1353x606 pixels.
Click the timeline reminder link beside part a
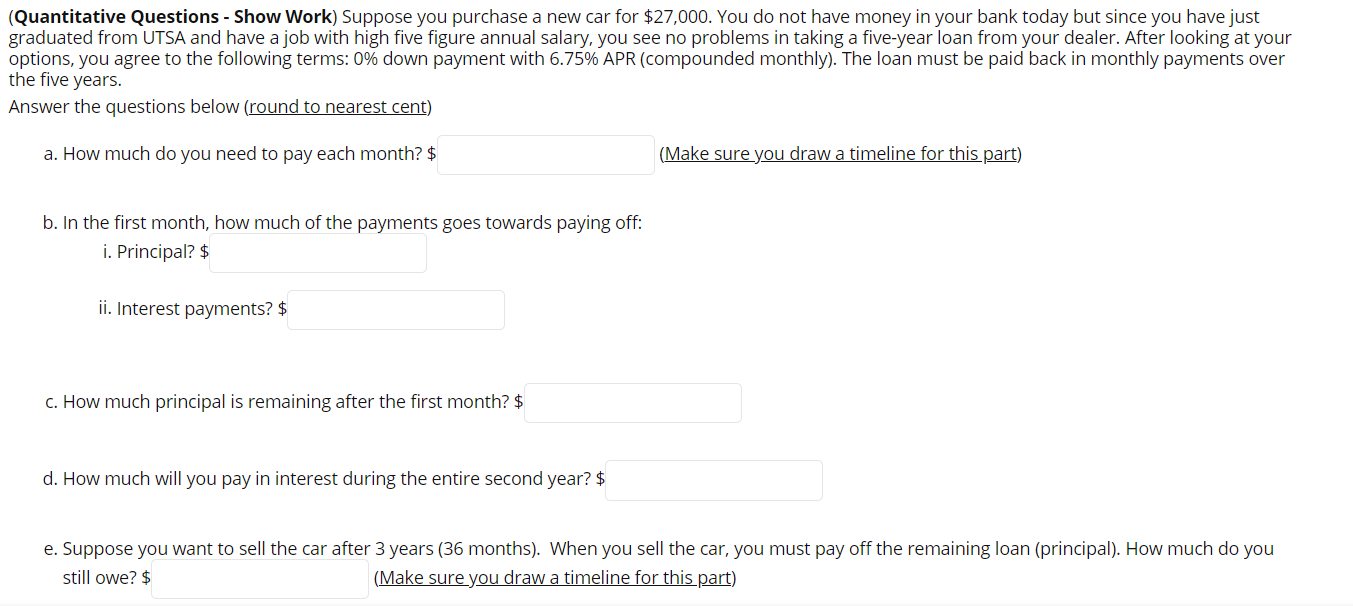point(840,153)
